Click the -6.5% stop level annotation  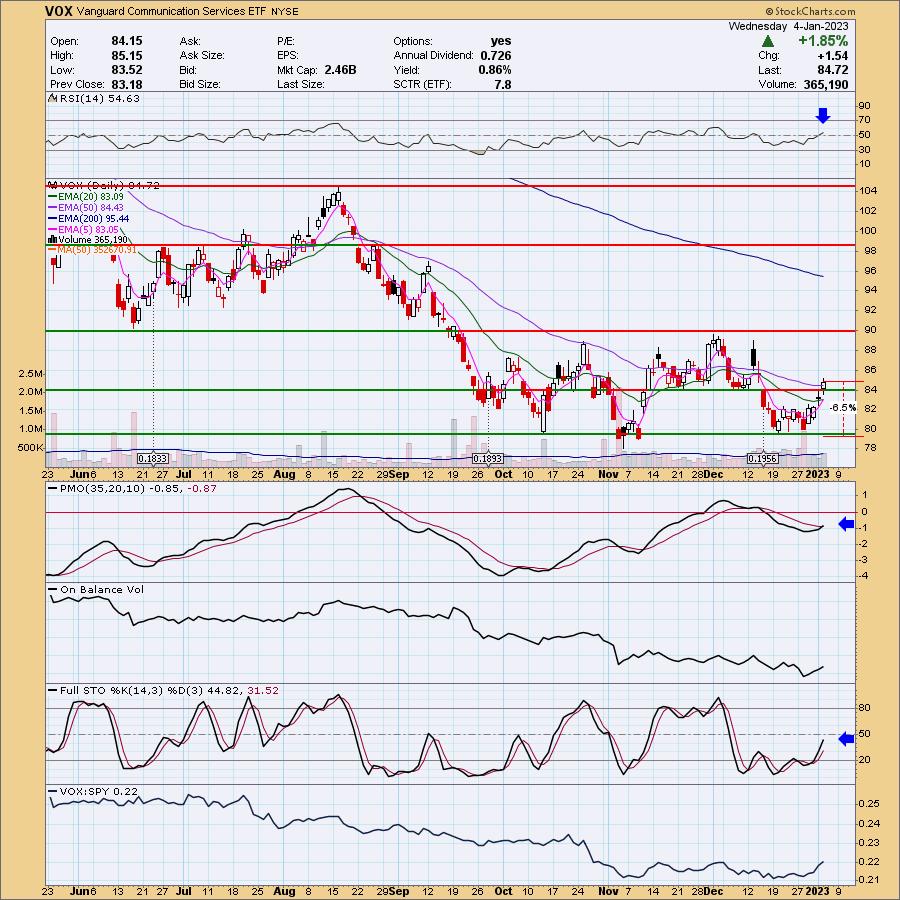(x=844, y=408)
